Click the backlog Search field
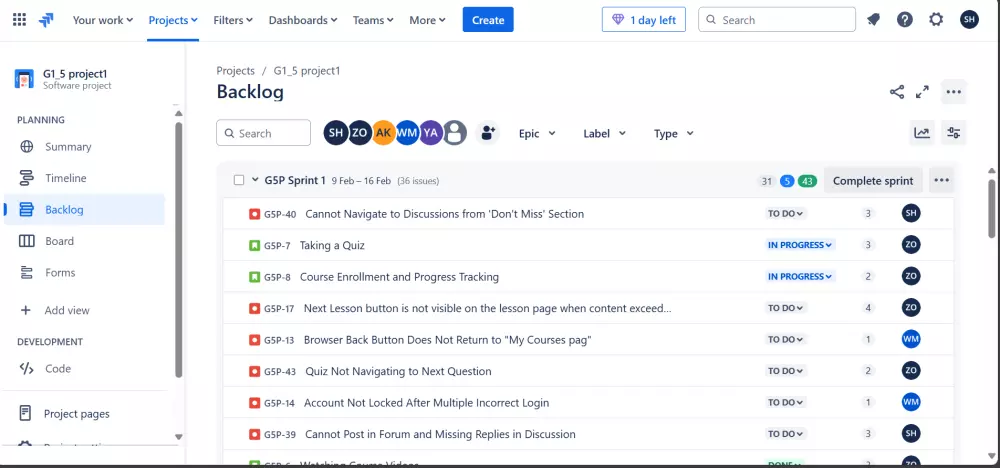This screenshot has width=1000, height=468. [x=263, y=133]
